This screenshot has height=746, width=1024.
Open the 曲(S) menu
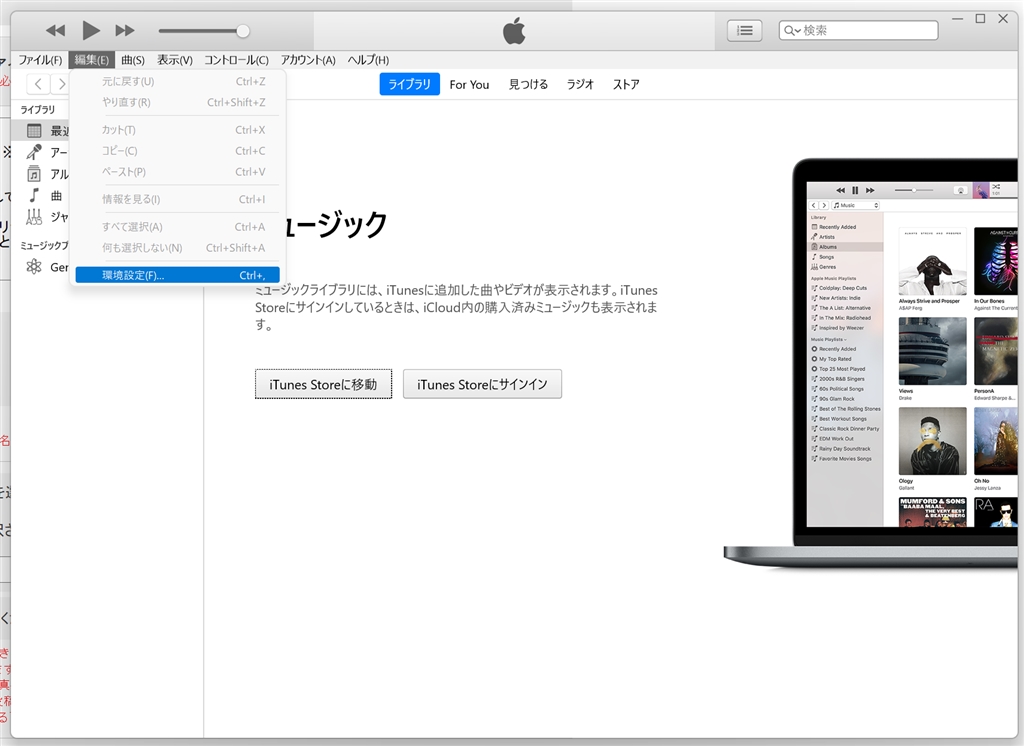tap(133, 60)
